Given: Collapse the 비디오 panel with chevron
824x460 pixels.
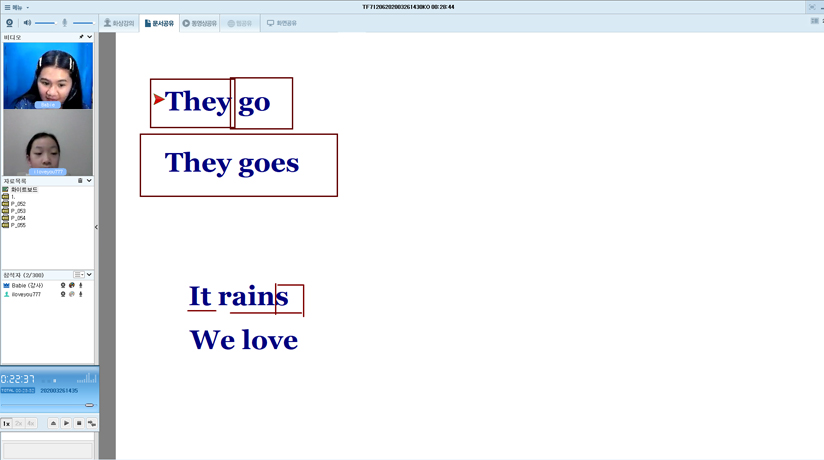Looking at the screenshot, I should coord(90,37).
